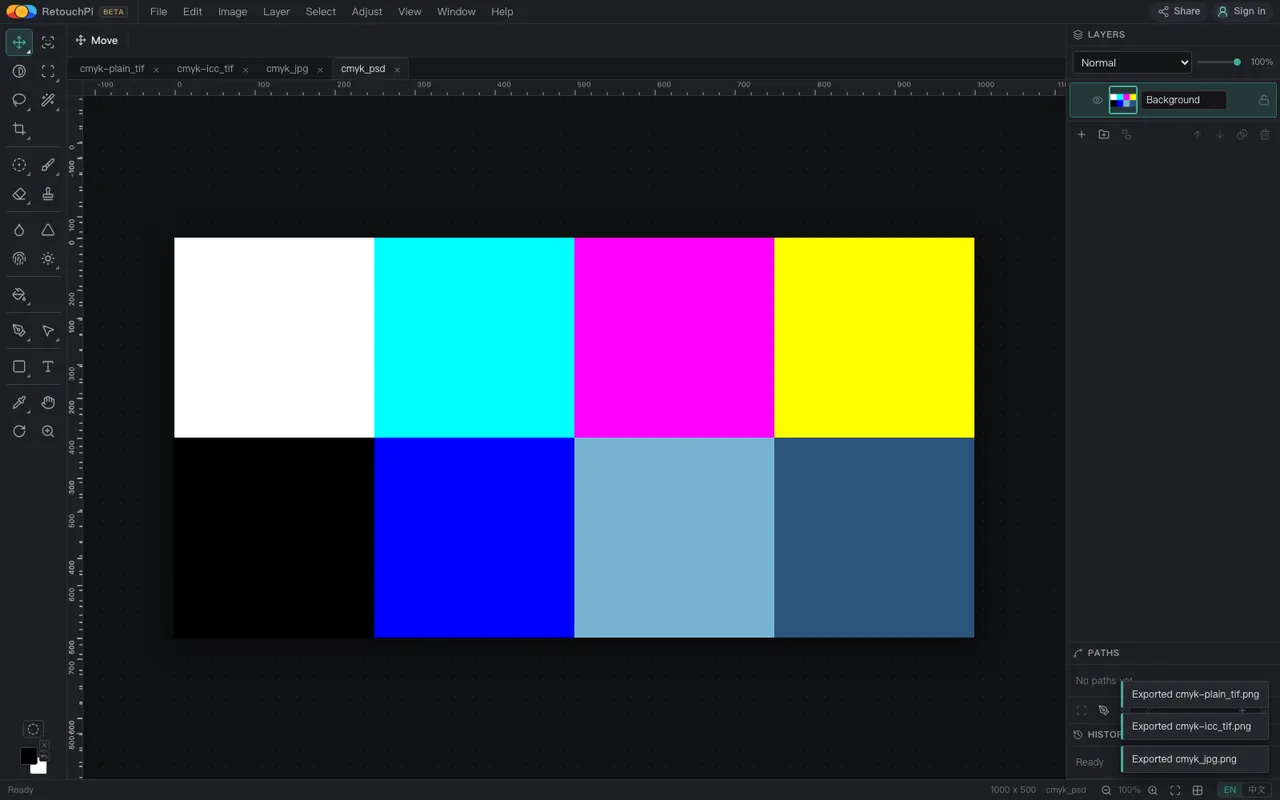Toggle the lock on the Background layer
1280x800 pixels.
point(1264,100)
